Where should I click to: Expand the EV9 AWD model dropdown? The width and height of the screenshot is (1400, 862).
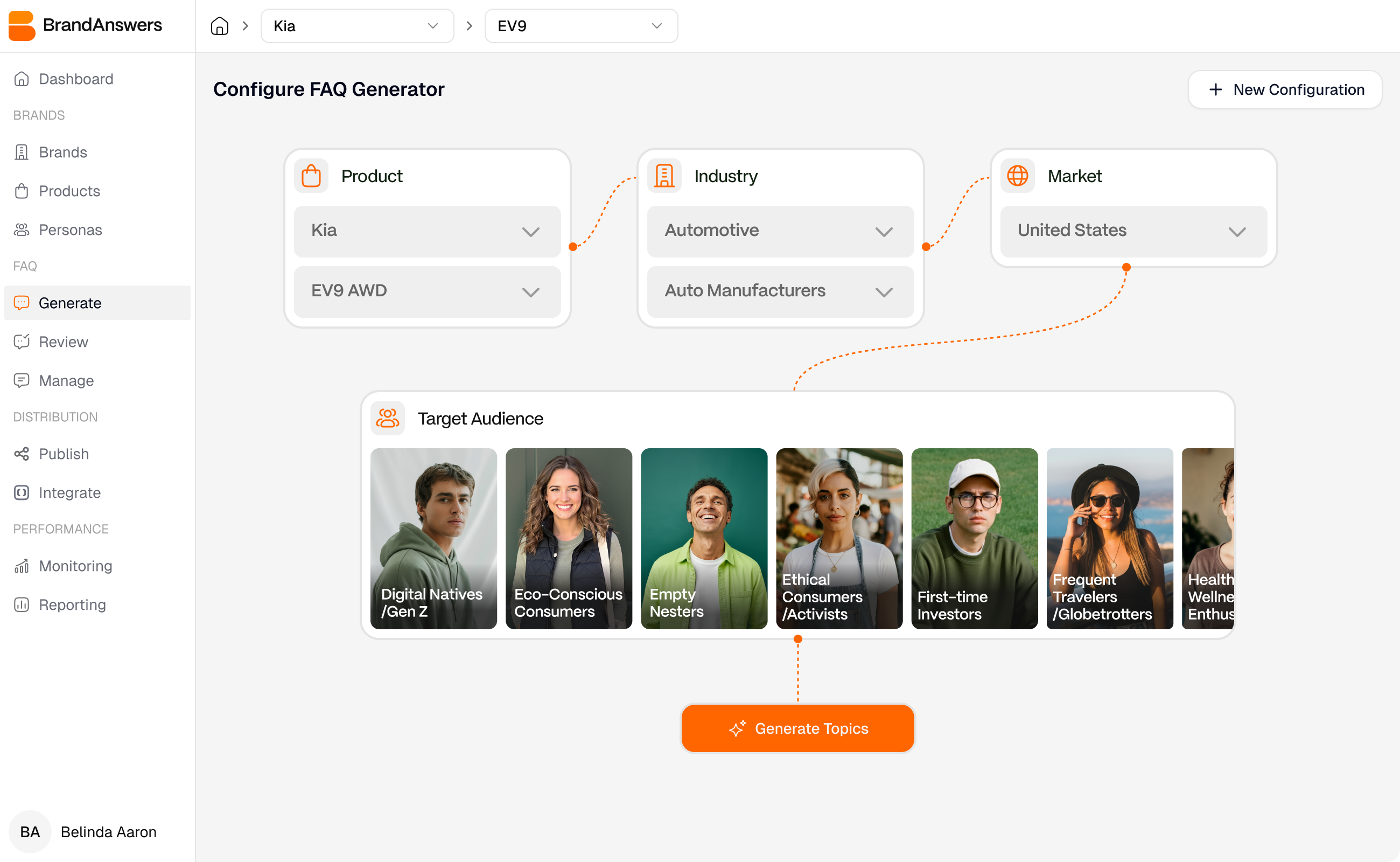(x=427, y=291)
